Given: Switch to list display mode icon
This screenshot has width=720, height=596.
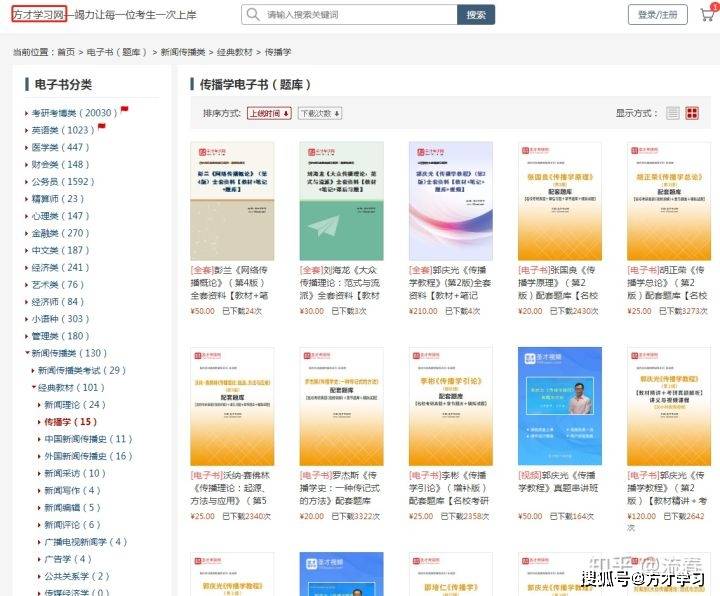Looking at the screenshot, I should tap(673, 113).
